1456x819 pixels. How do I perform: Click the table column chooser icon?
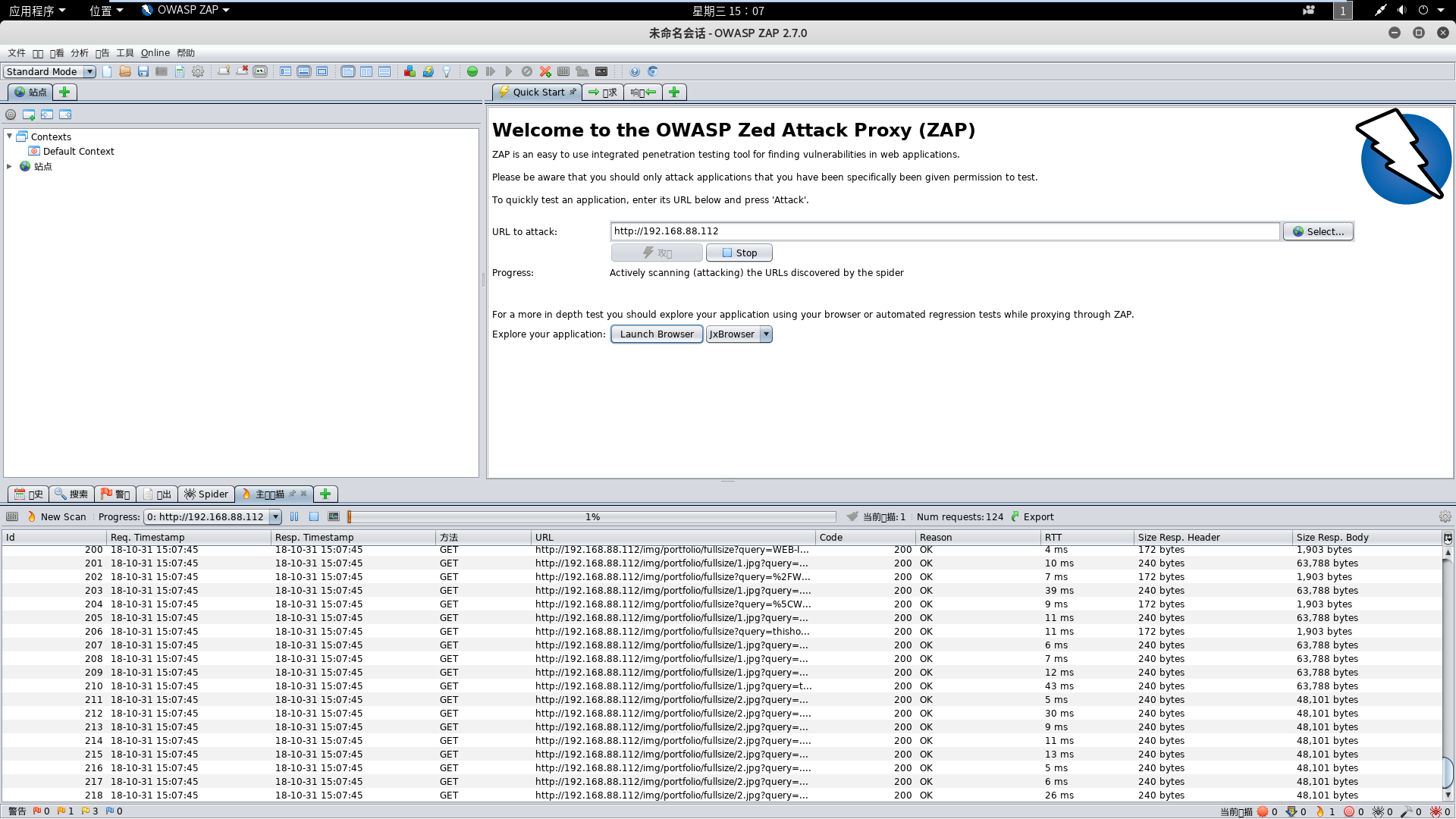[1448, 537]
